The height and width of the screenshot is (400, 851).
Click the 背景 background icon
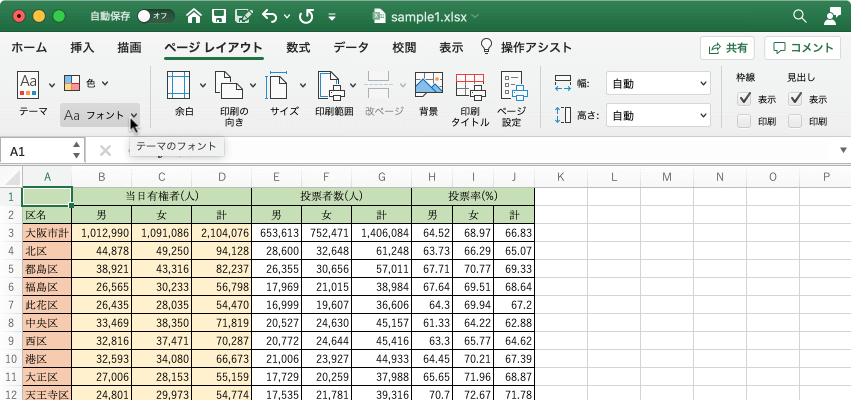(428, 85)
